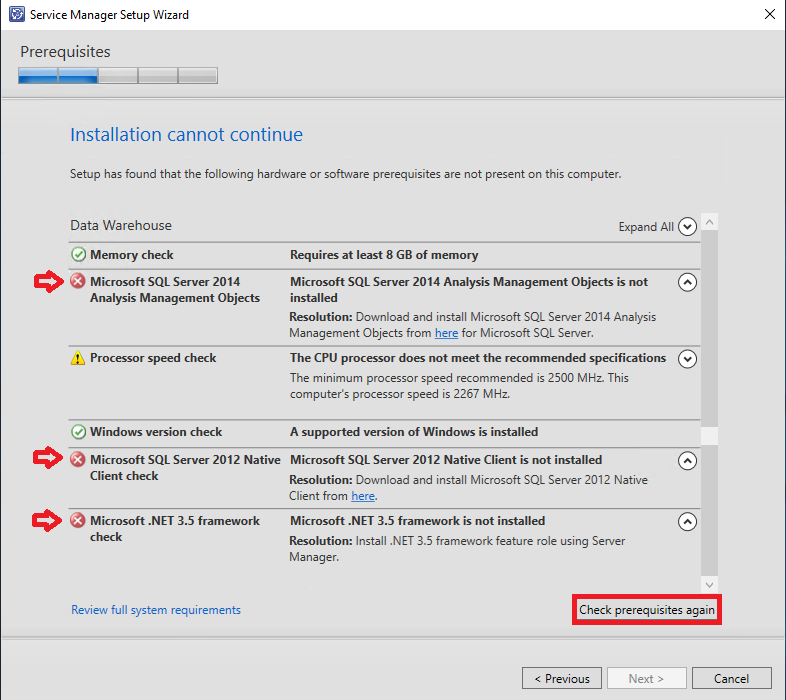Click the CPU processor recommended specifications message

coord(478,358)
